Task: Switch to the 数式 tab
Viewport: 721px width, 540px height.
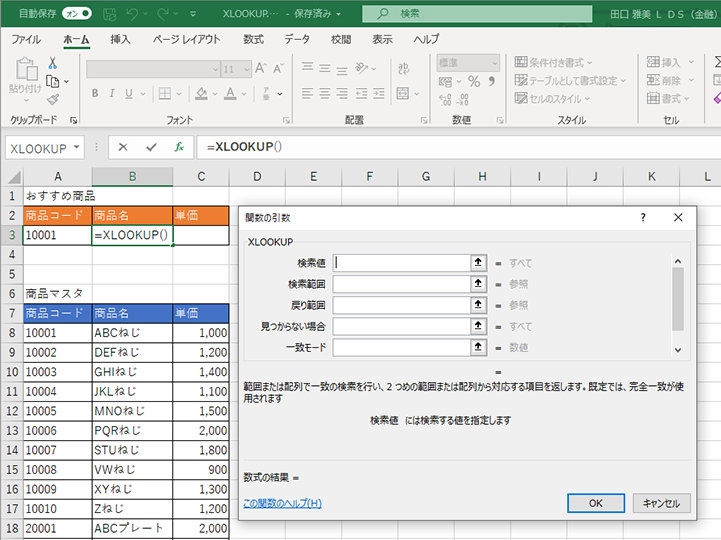Action: (x=253, y=40)
